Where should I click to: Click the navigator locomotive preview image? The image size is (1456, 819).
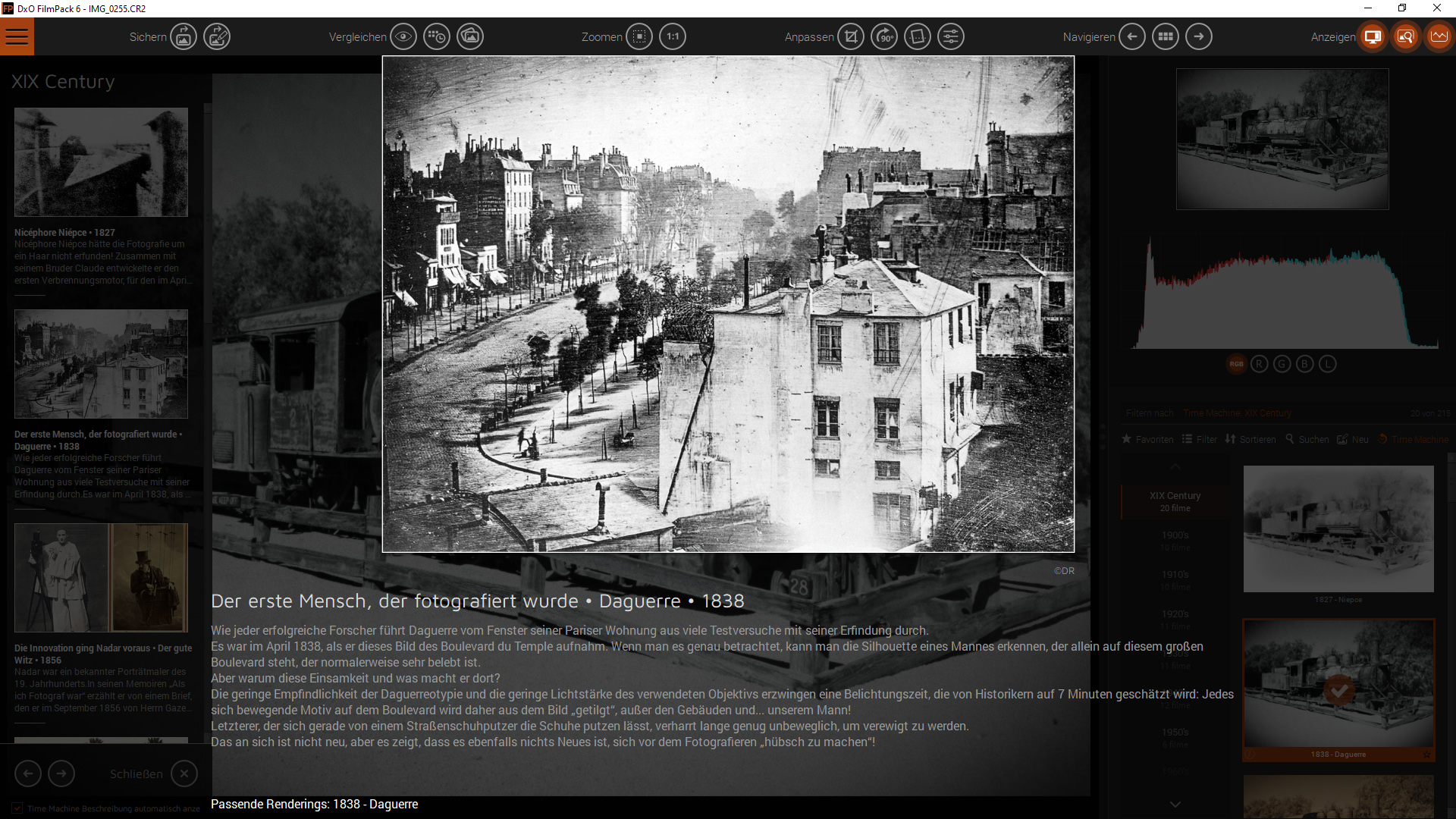[1282, 139]
